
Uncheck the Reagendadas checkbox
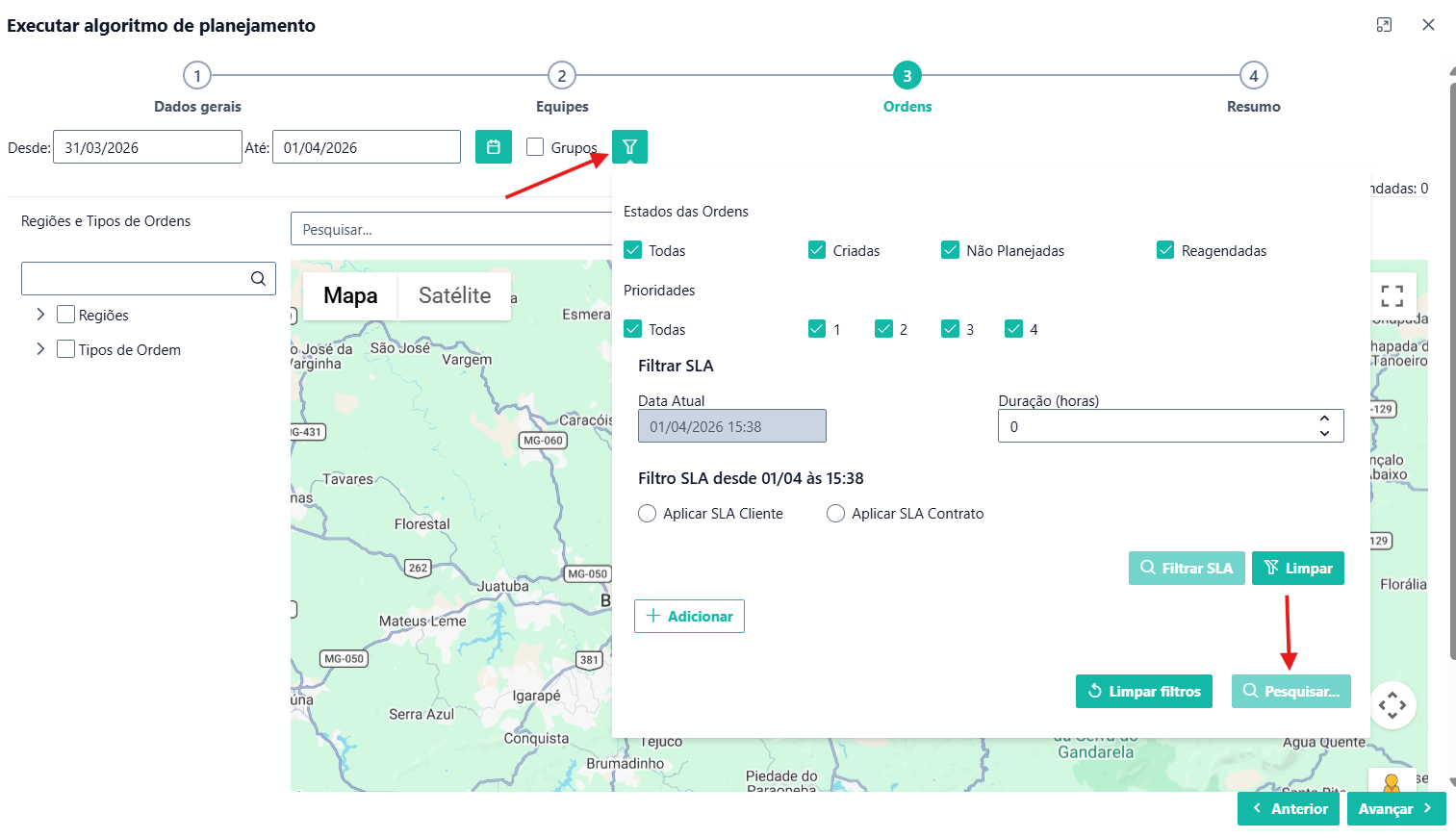pos(1165,250)
